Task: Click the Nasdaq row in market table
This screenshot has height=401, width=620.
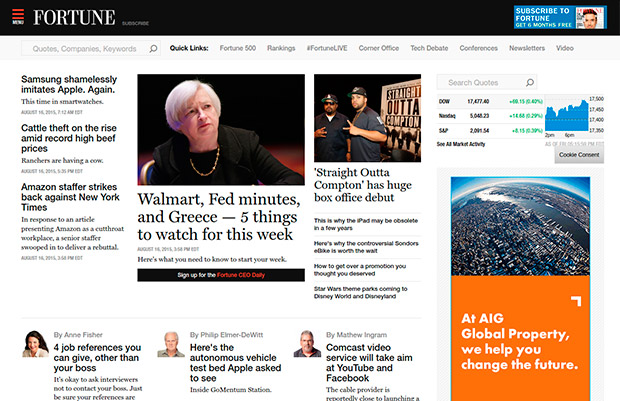Action: [490, 116]
